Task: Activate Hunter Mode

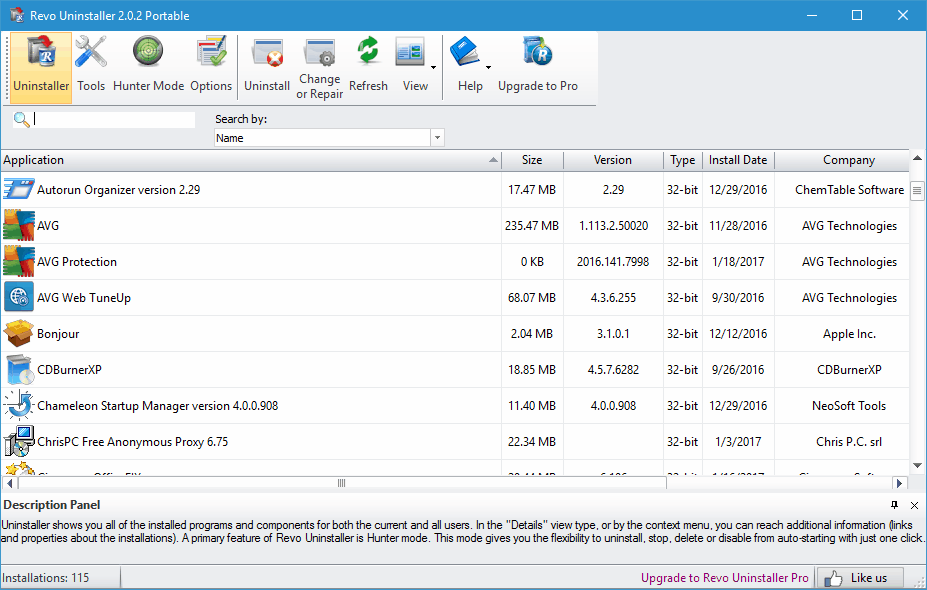Action: pos(148,64)
